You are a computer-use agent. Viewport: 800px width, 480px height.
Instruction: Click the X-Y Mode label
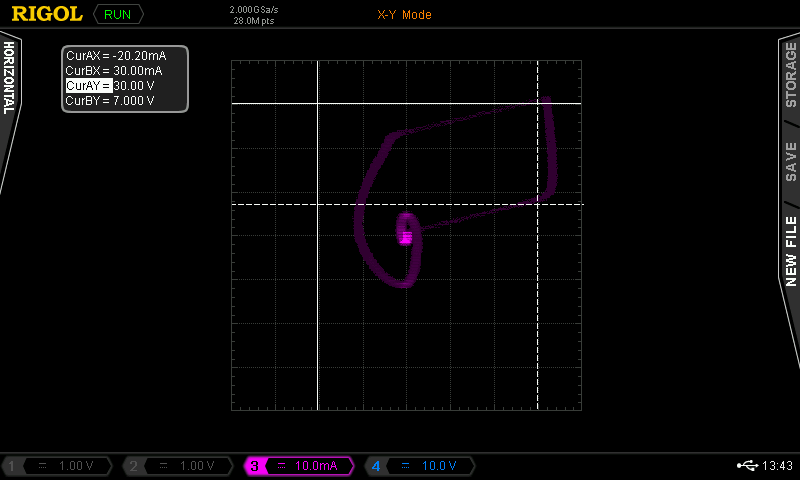tap(404, 15)
